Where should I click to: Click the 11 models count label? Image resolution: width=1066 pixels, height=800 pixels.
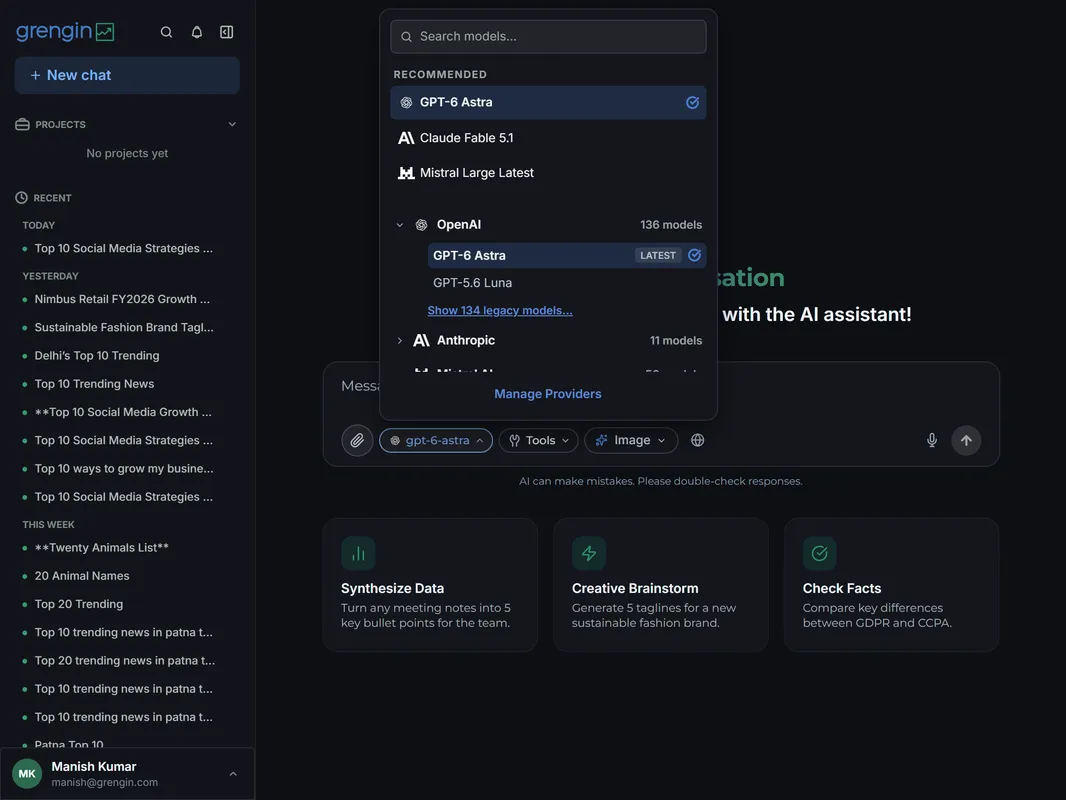[x=676, y=341]
